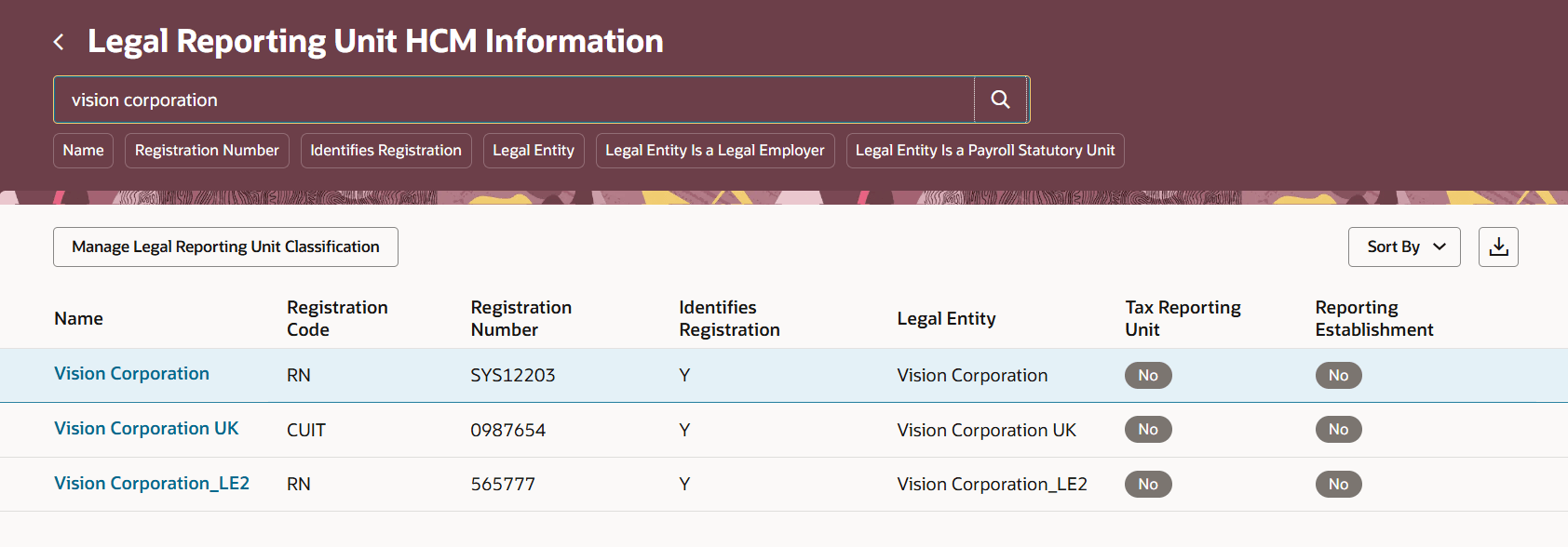
Task: Click Tax Reporting Unit badge for Vision Corporation_LE2
Action: 1148,484
